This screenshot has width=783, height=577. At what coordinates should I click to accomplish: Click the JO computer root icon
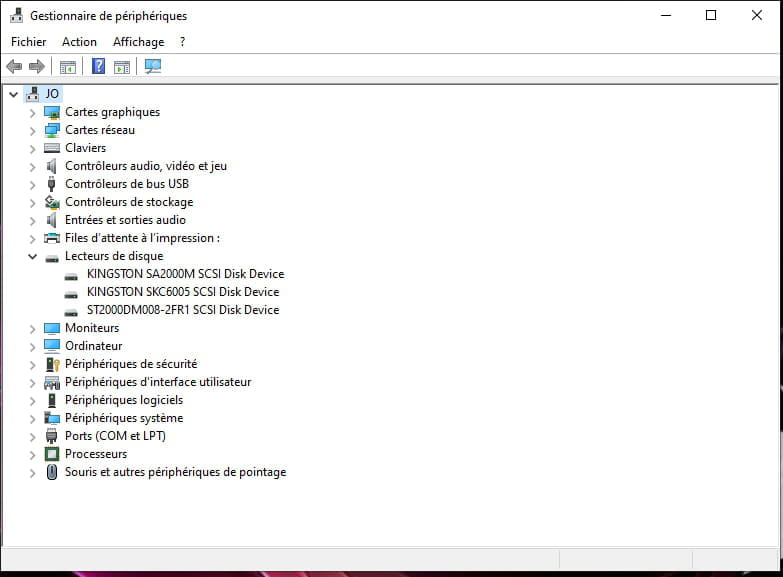(x=32, y=93)
